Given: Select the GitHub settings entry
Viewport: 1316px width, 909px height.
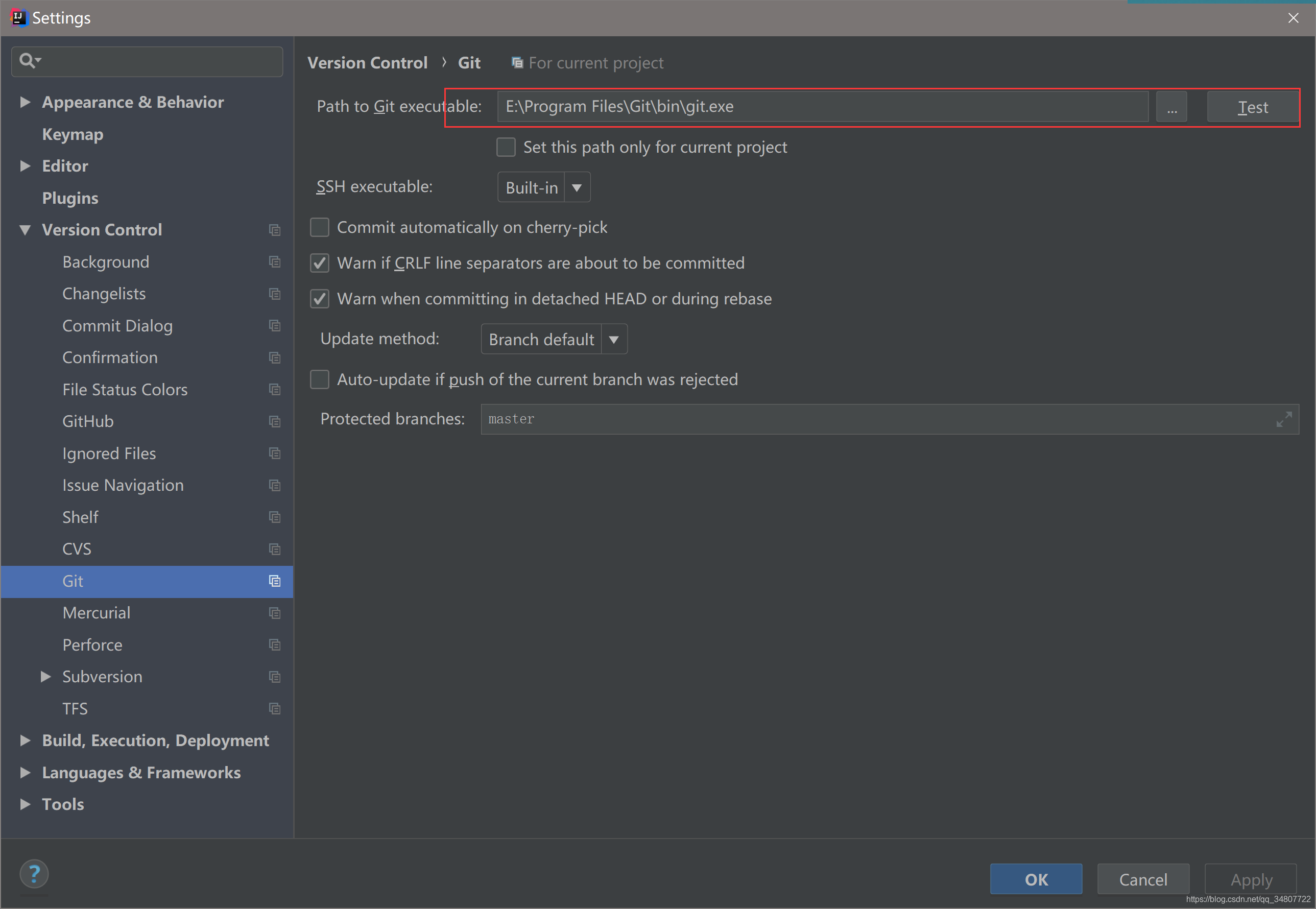Looking at the screenshot, I should click(x=88, y=421).
